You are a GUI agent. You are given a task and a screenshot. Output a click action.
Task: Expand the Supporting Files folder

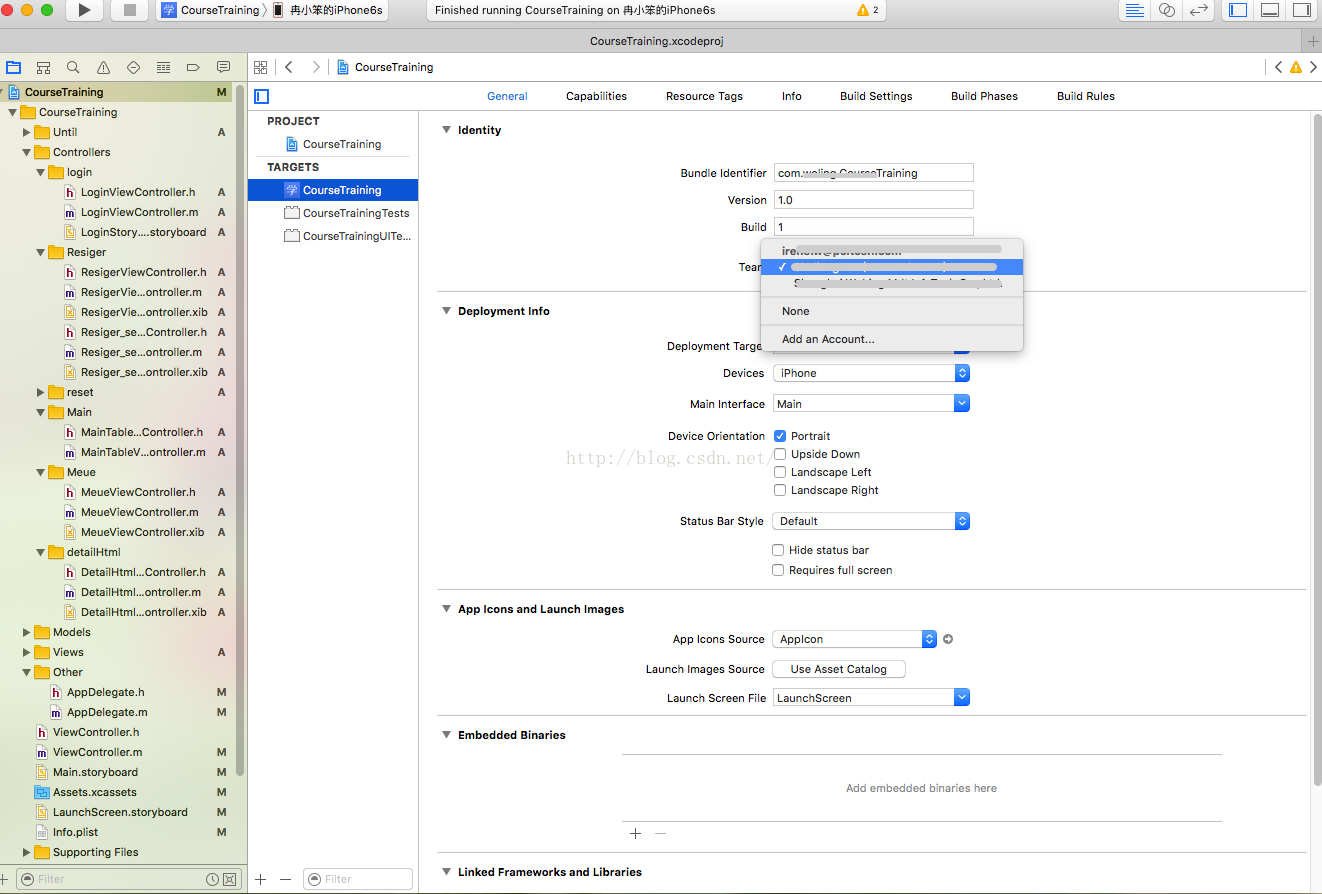click(27, 852)
